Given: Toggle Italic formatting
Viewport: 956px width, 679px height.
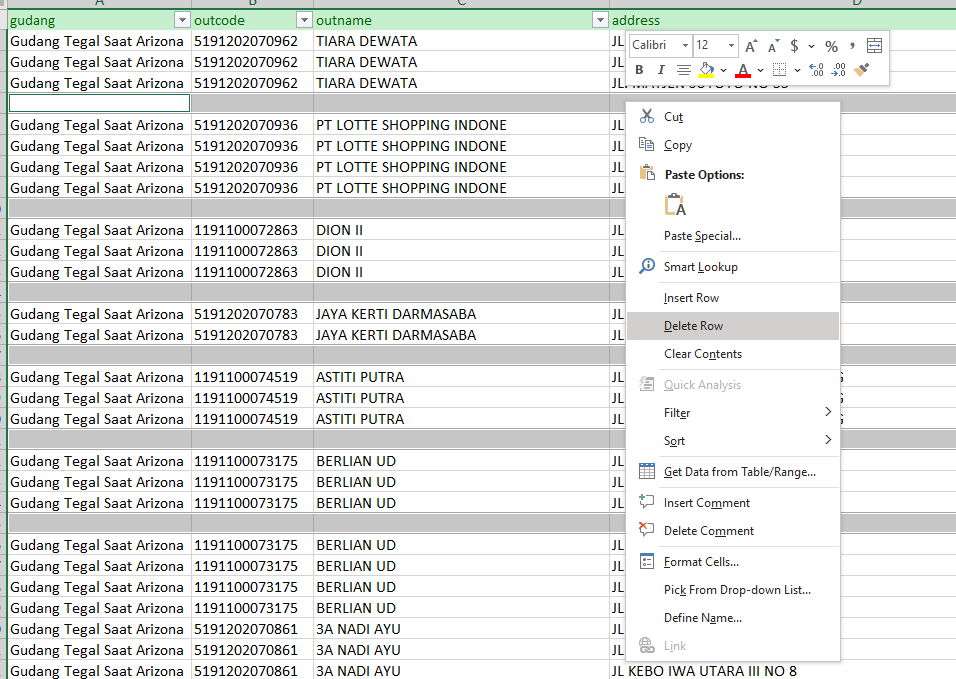Looking at the screenshot, I should [x=660, y=70].
